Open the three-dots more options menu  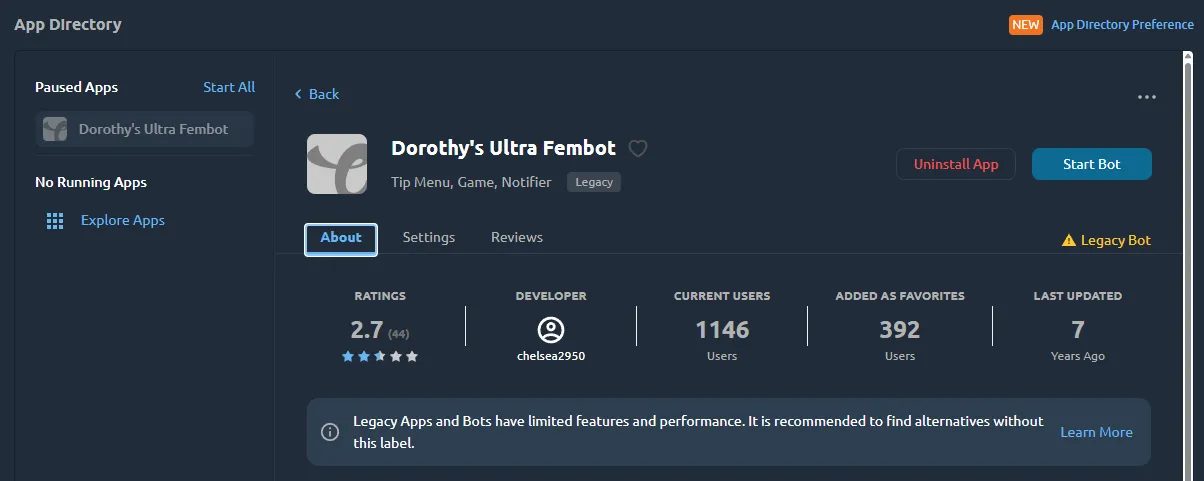pos(1147,97)
